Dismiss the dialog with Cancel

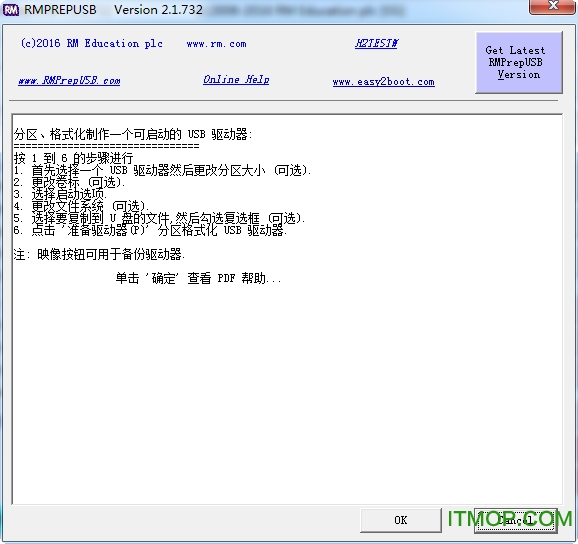516,520
